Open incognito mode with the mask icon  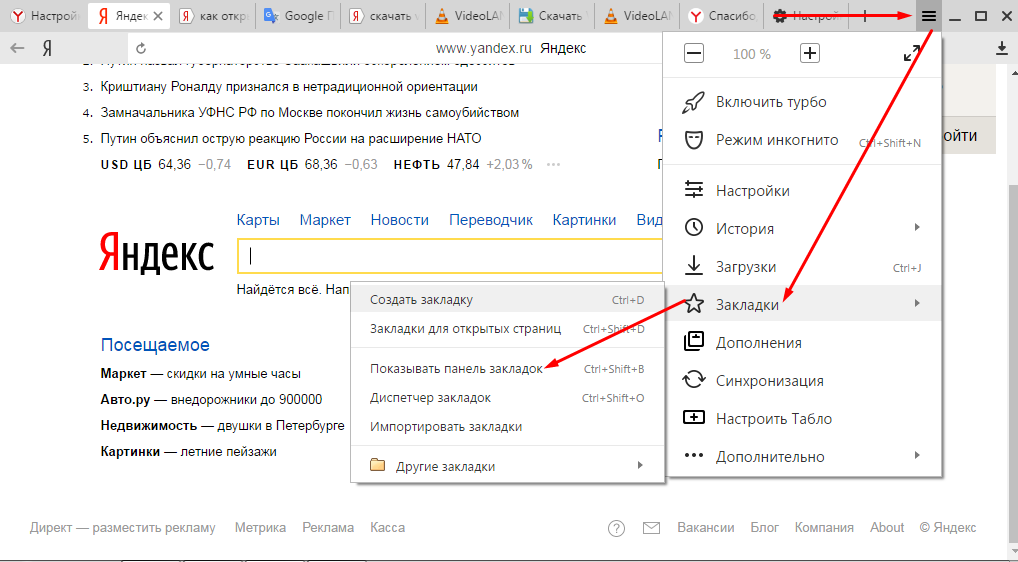(x=776, y=140)
